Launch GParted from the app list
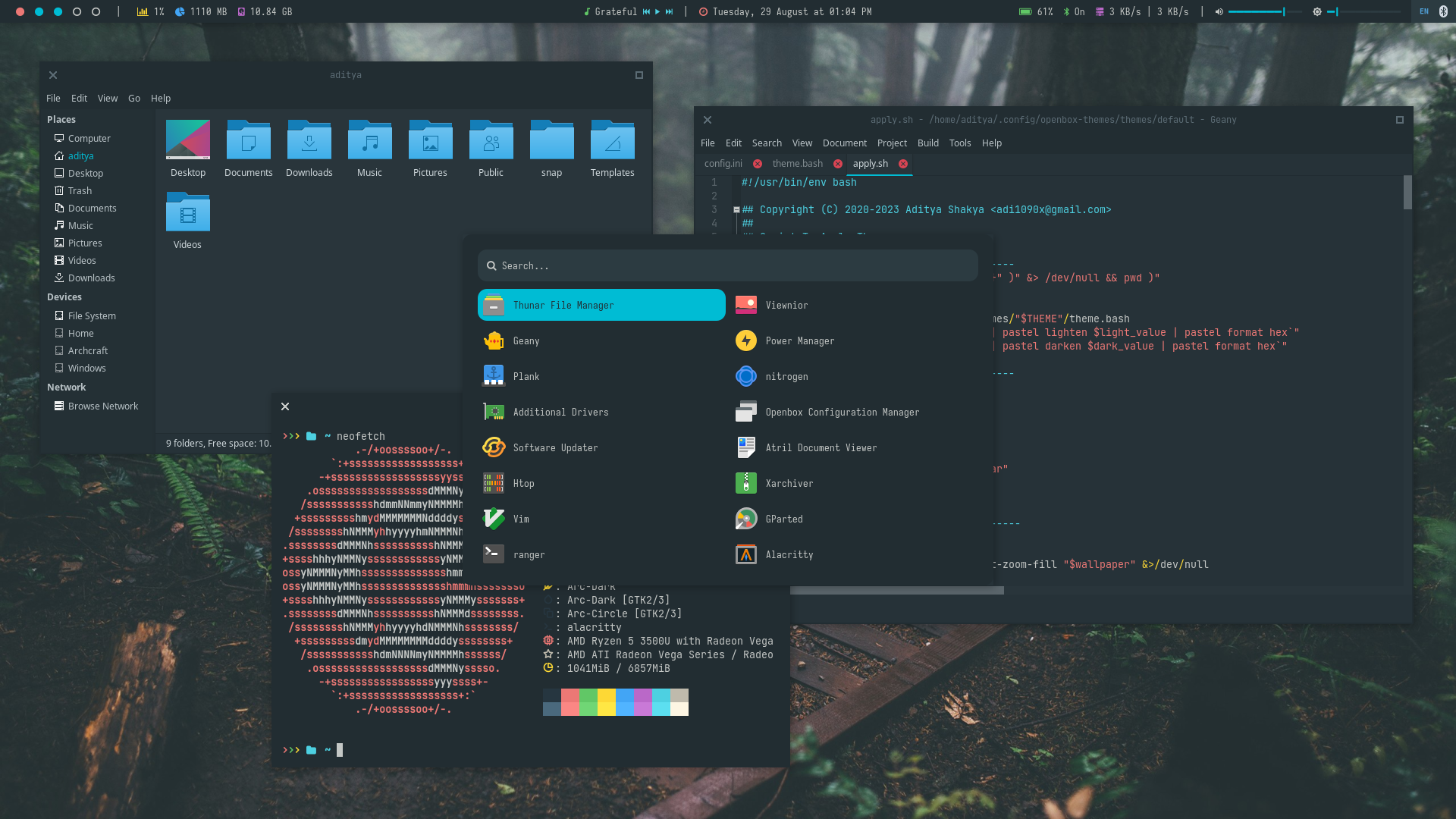 [x=783, y=519]
